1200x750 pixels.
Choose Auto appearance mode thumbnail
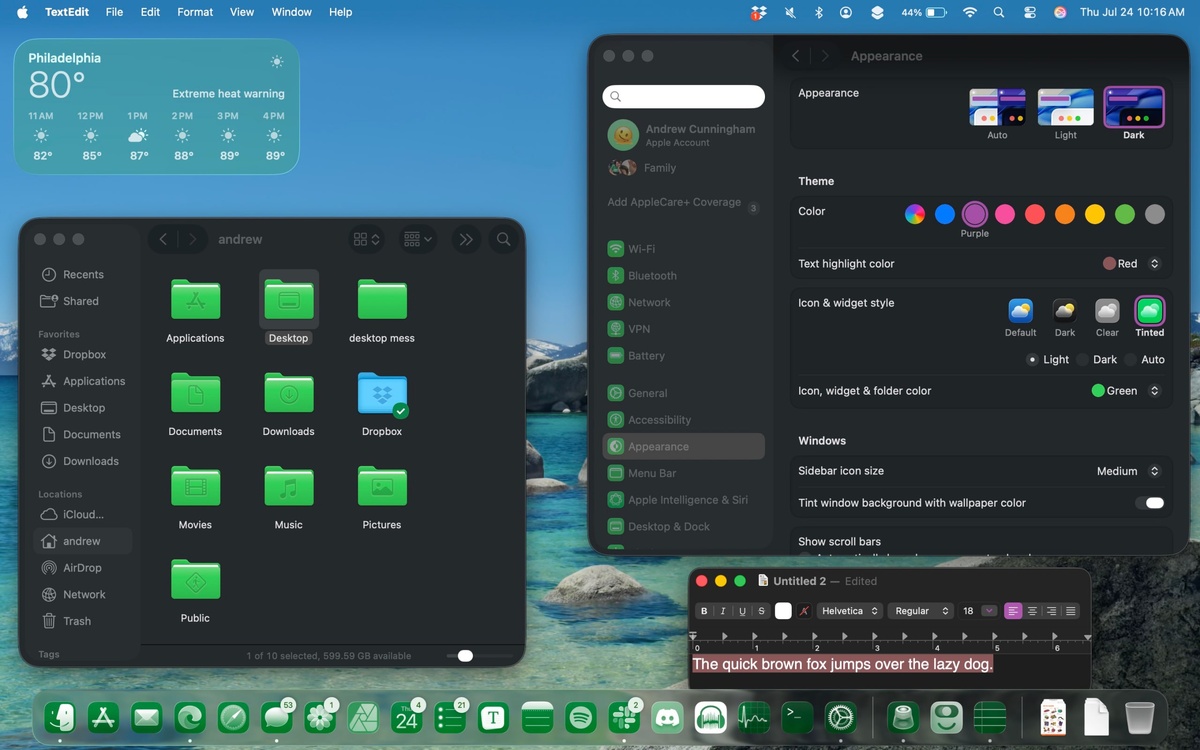pos(997,107)
